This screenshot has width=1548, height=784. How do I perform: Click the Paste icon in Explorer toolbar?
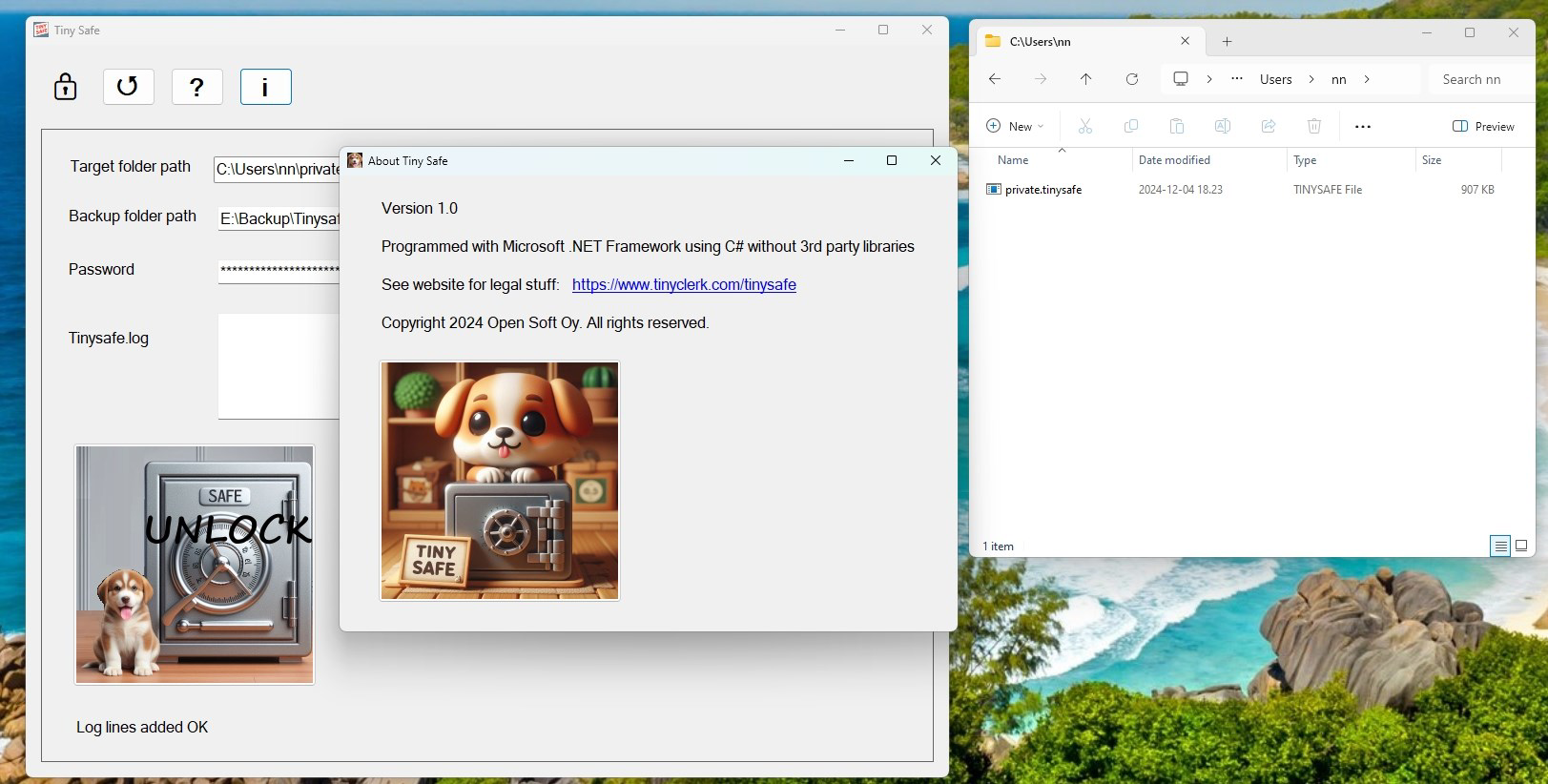click(1177, 126)
